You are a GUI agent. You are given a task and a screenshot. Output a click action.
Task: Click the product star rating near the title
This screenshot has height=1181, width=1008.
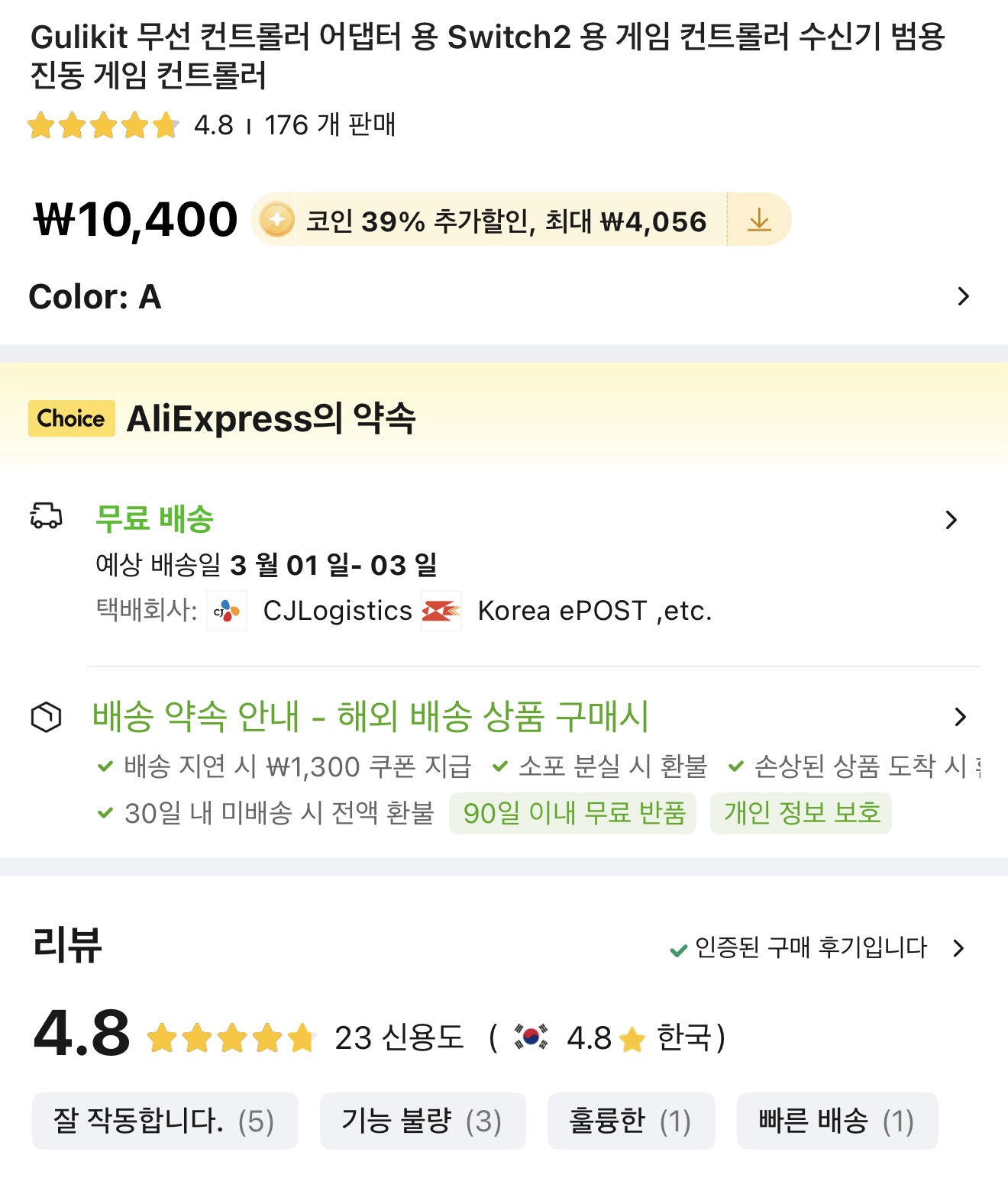point(103,125)
